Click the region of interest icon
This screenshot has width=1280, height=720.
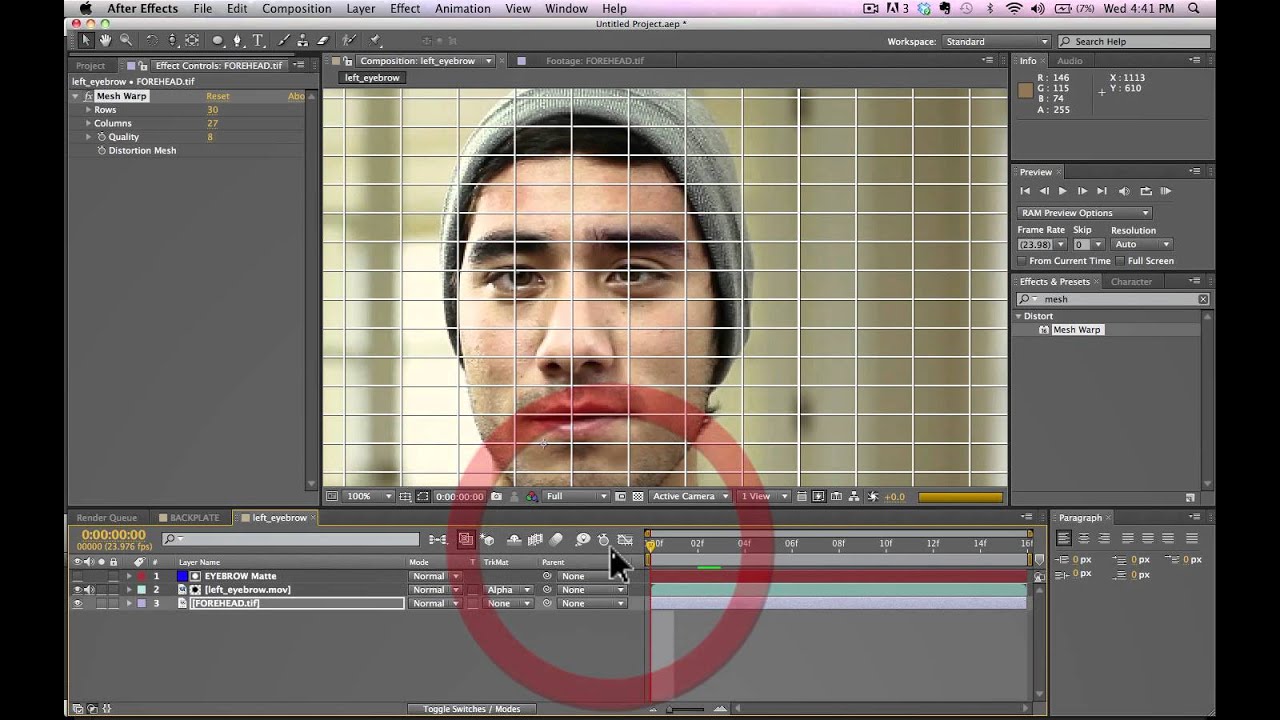point(621,496)
